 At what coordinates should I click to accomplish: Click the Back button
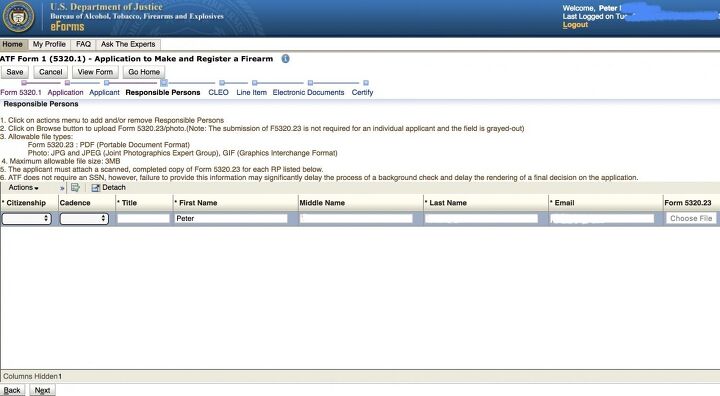point(12,390)
